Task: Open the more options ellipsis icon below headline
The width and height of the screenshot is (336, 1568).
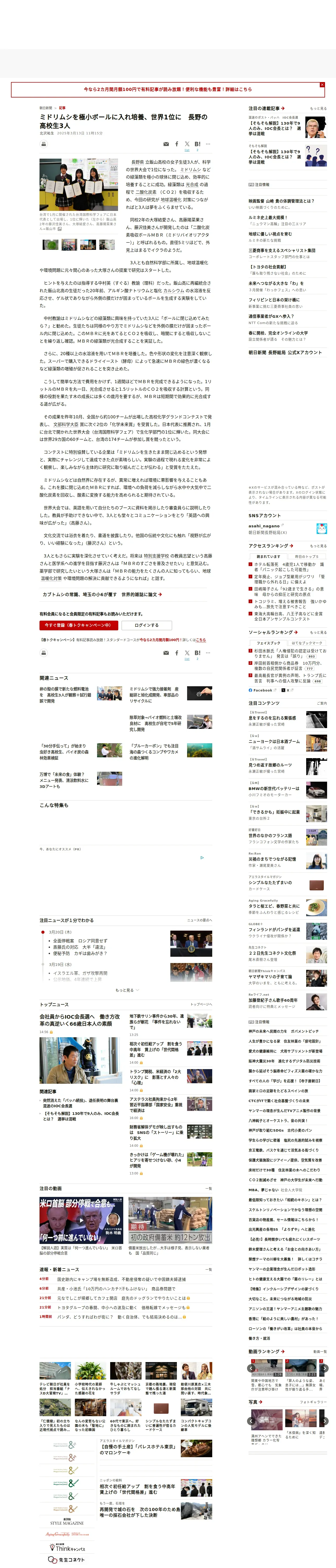Action: click(x=208, y=144)
